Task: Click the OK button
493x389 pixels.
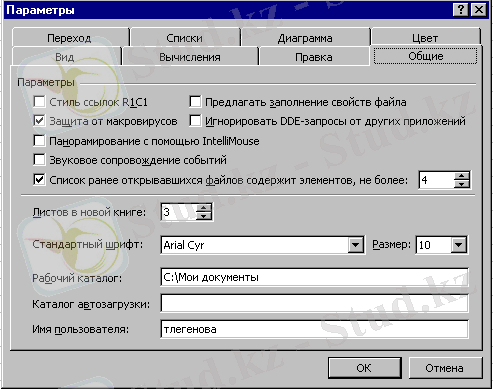Action: 364,368
